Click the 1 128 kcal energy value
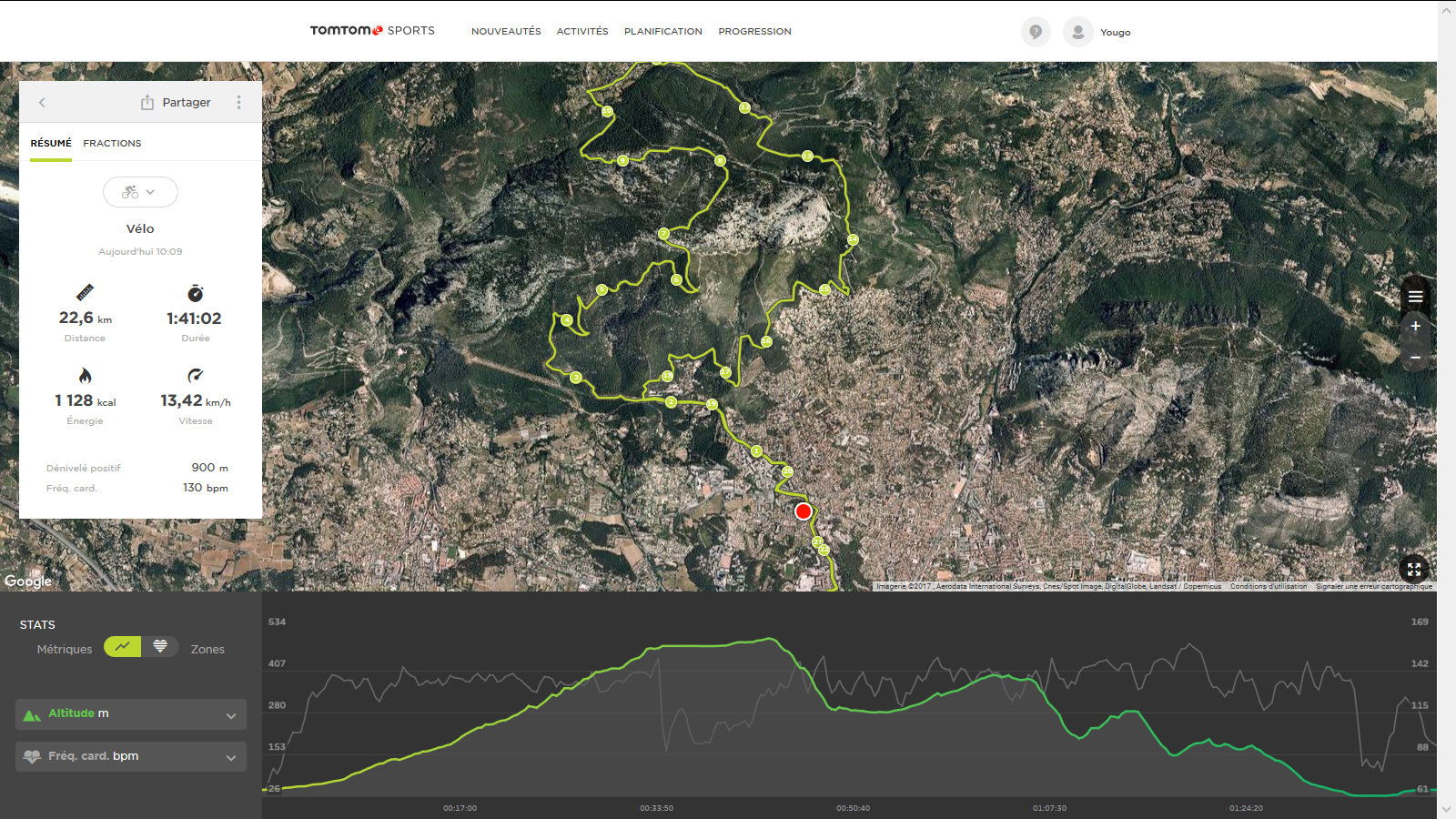The width and height of the screenshot is (1456, 819). 86,400
